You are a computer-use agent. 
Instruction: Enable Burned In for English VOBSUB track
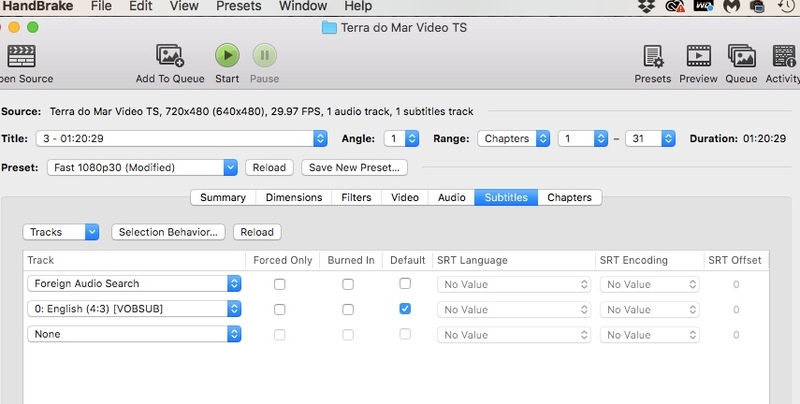coord(347,309)
